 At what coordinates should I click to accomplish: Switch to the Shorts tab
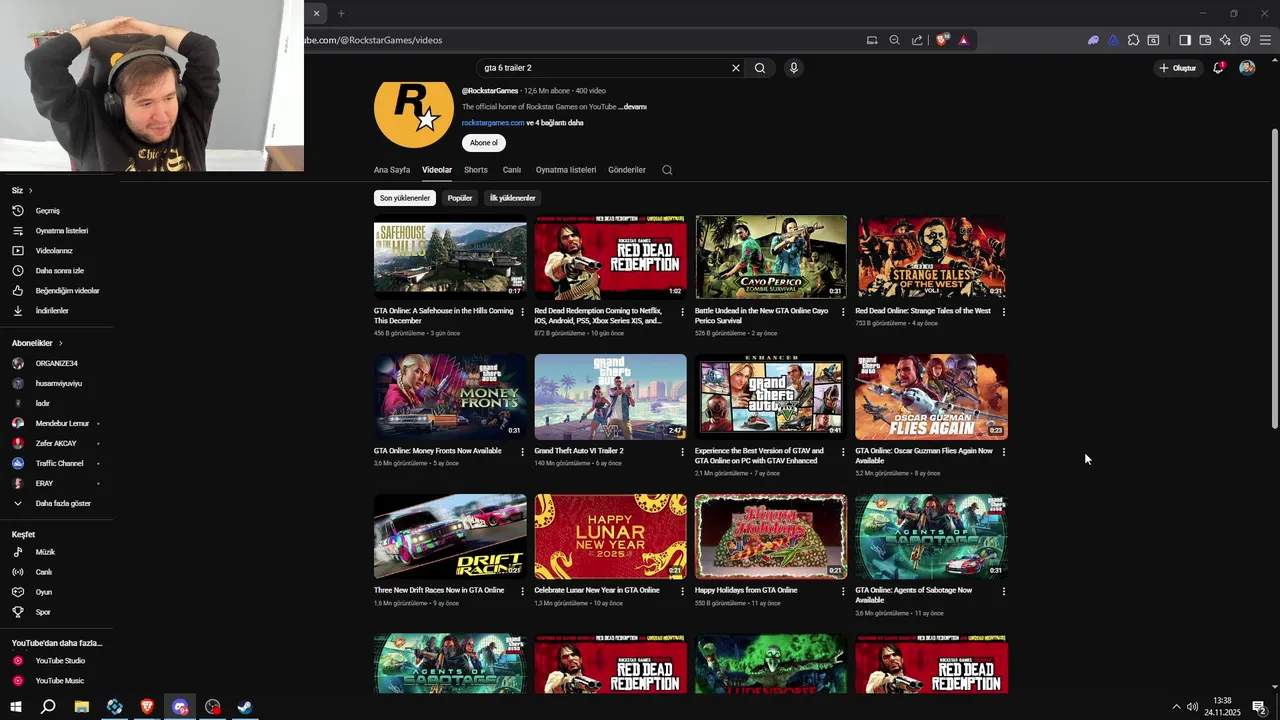476,170
